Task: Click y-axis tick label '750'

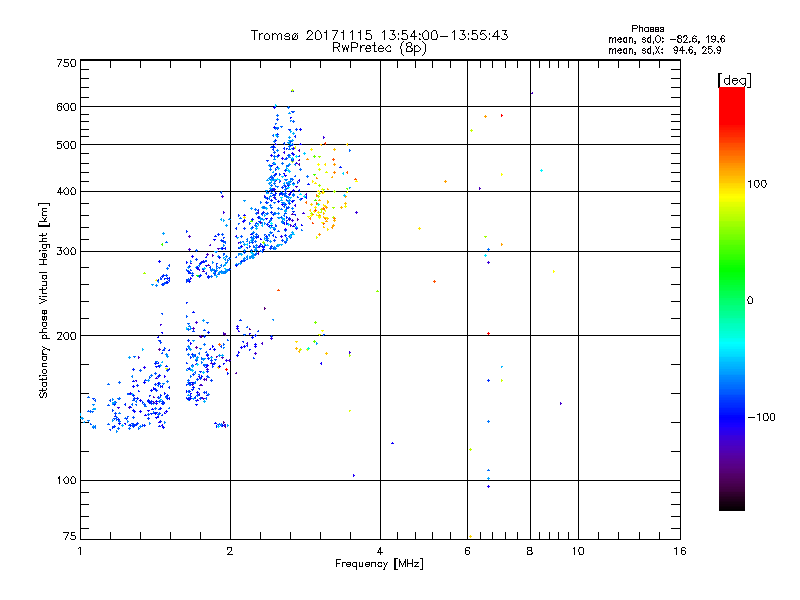Action: pos(66,63)
